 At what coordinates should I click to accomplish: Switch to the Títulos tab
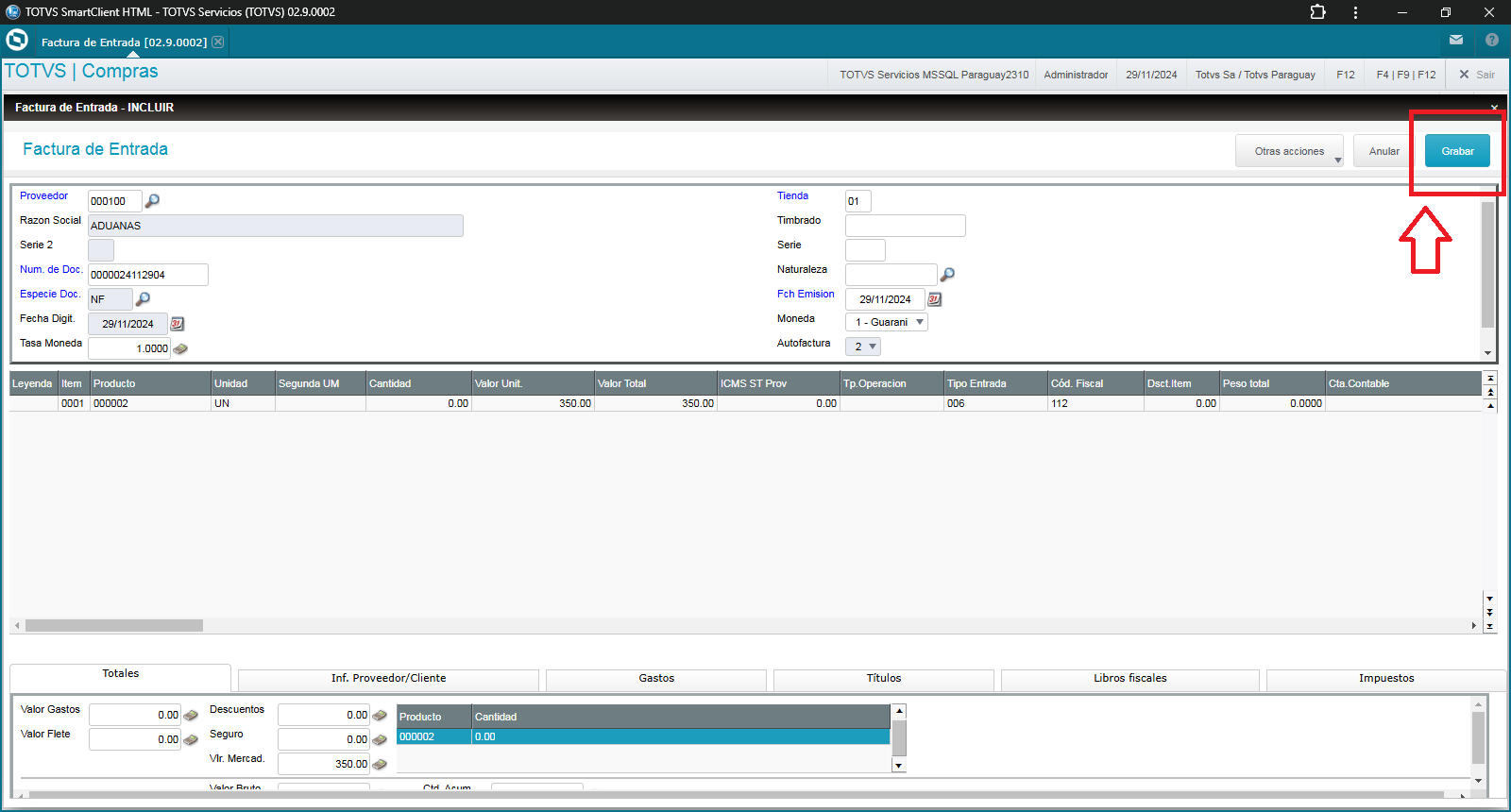[x=884, y=679]
